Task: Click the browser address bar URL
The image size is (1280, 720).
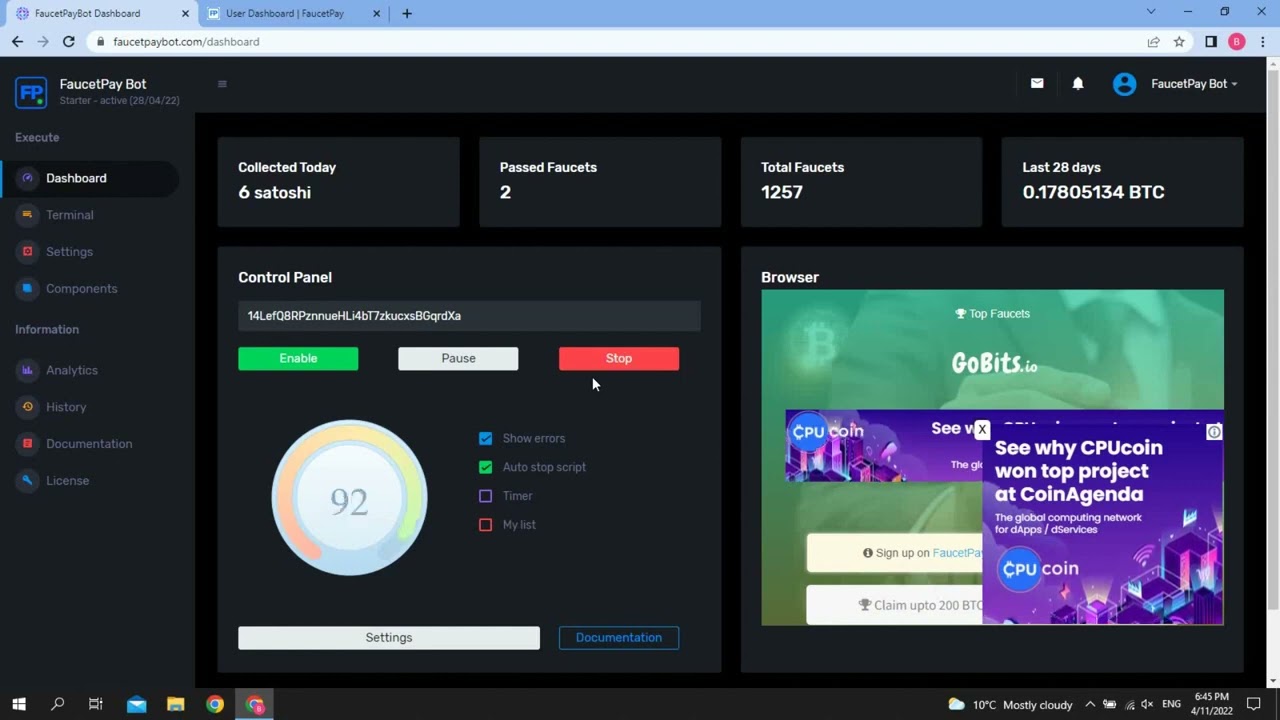Action: coord(186,42)
